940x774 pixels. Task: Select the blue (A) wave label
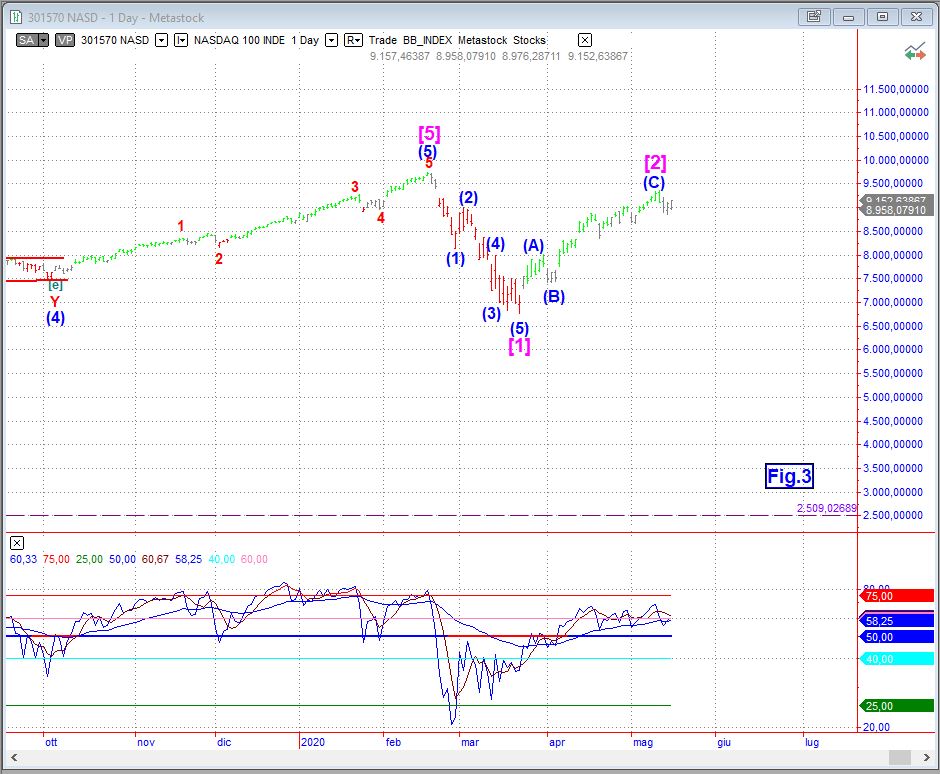[533, 245]
